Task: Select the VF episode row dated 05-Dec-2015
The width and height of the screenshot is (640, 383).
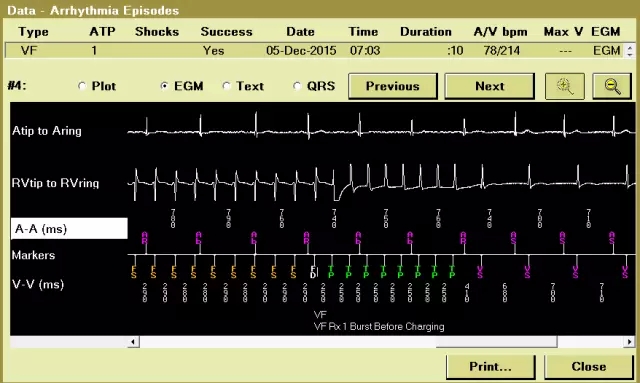Action: click(x=313, y=51)
